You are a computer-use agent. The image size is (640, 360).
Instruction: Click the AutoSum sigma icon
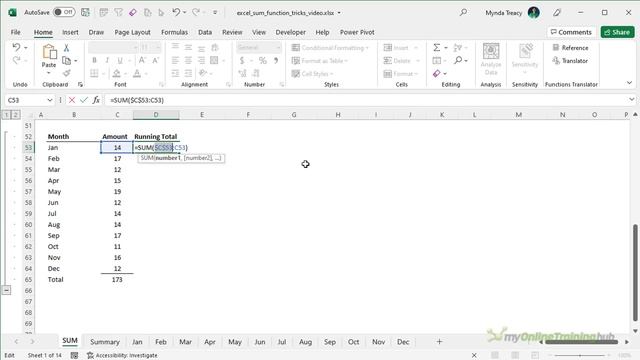coord(436,48)
